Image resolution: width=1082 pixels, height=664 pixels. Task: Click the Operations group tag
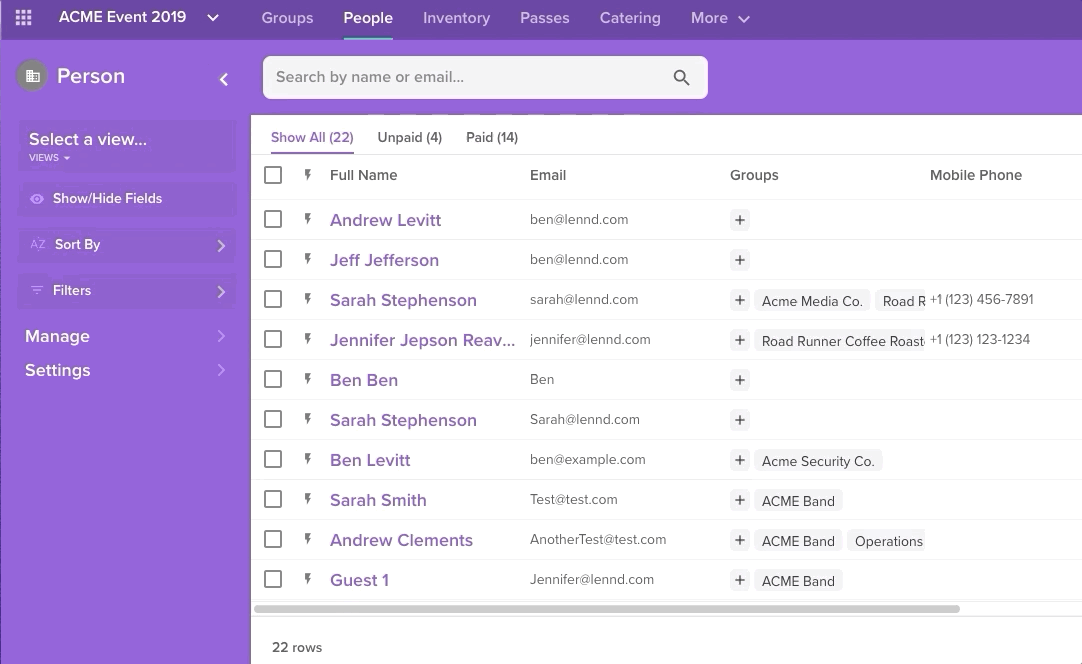pyautogui.click(x=888, y=541)
